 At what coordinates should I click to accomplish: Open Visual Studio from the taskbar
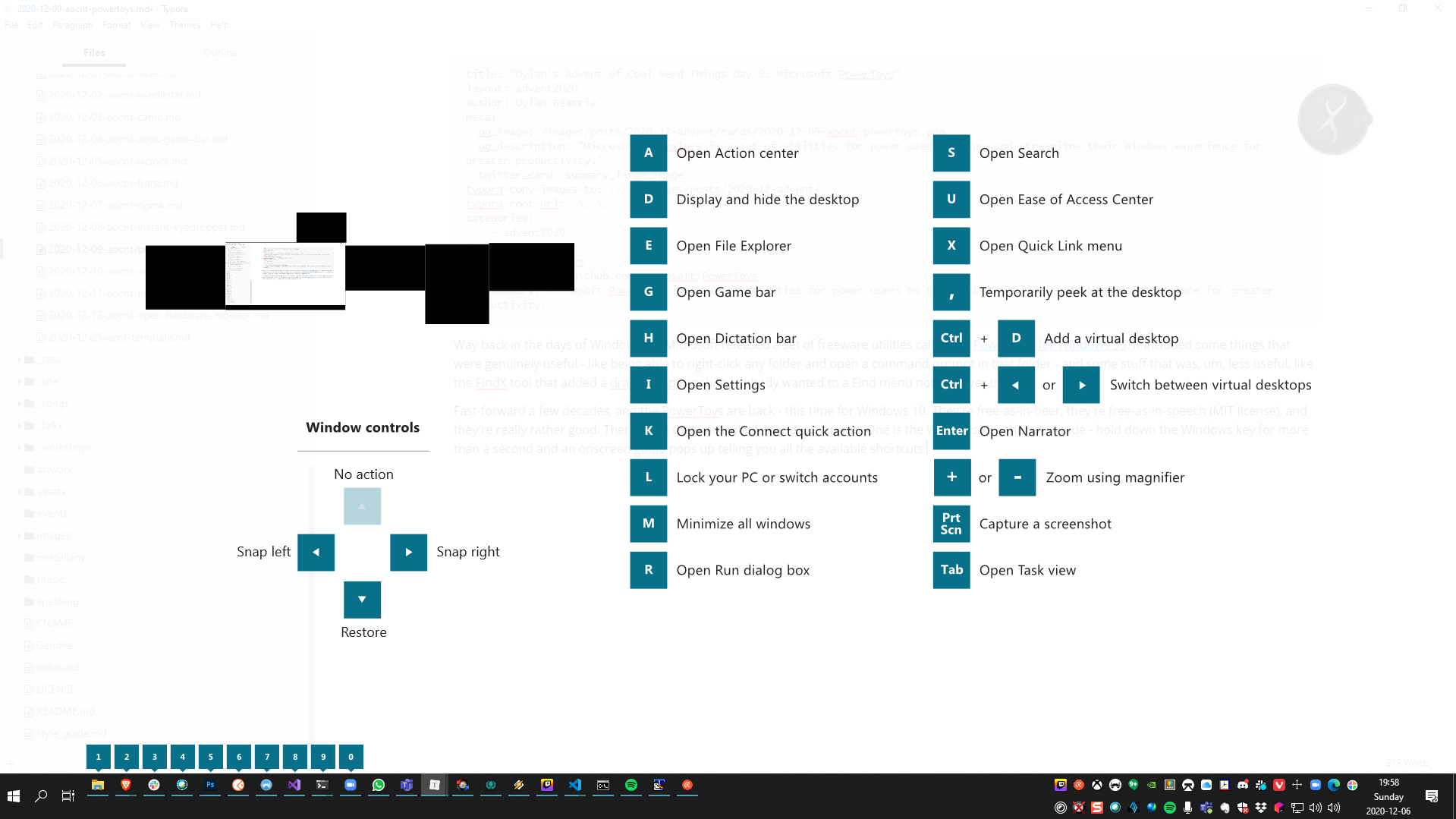294,785
